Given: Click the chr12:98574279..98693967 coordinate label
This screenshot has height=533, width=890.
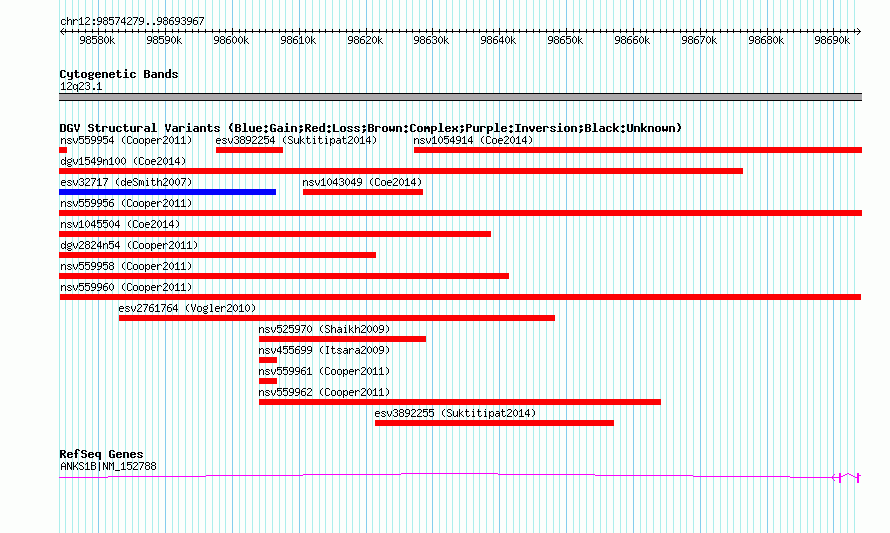Looking at the screenshot, I should click(132, 21).
